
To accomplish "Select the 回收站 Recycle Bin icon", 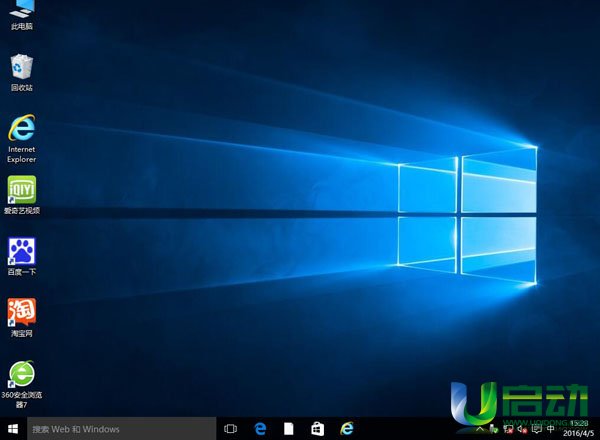I will [21, 68].
